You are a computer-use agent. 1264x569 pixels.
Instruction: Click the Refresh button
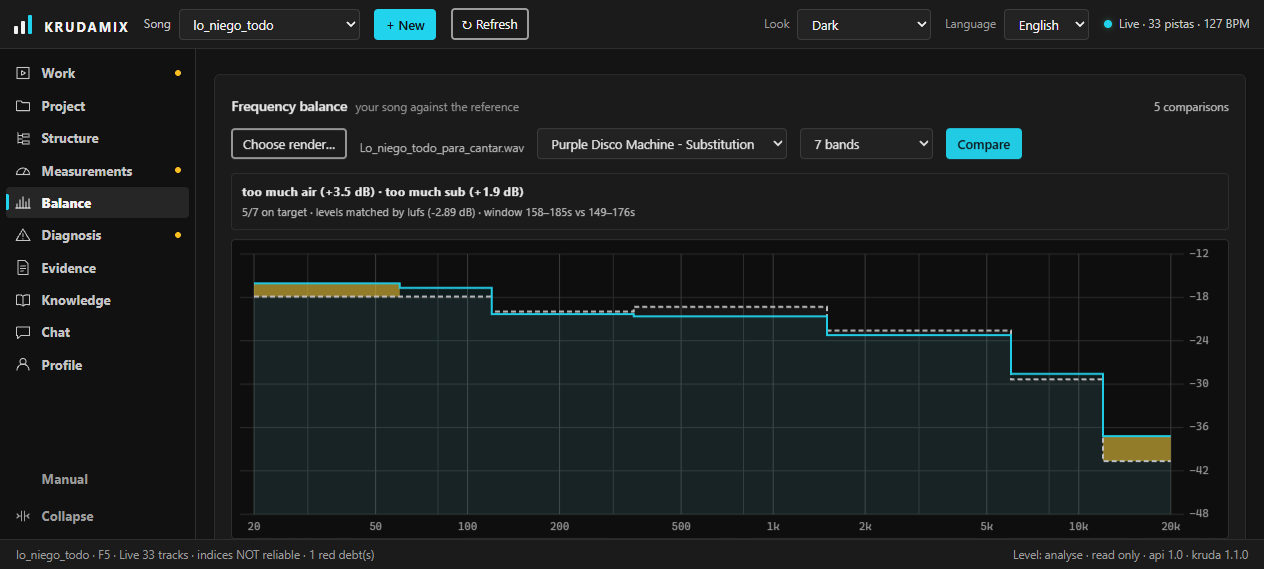490,24
